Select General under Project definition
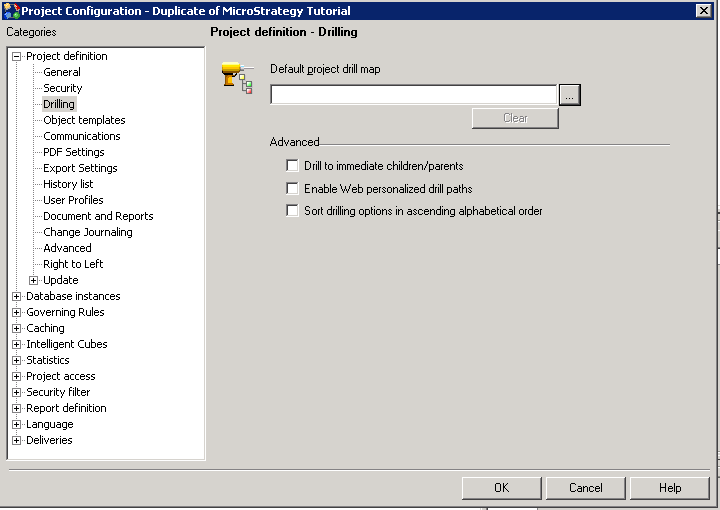The height and width of the screenshot is (510, 720). pyautogui.click(x=62, y=72)
